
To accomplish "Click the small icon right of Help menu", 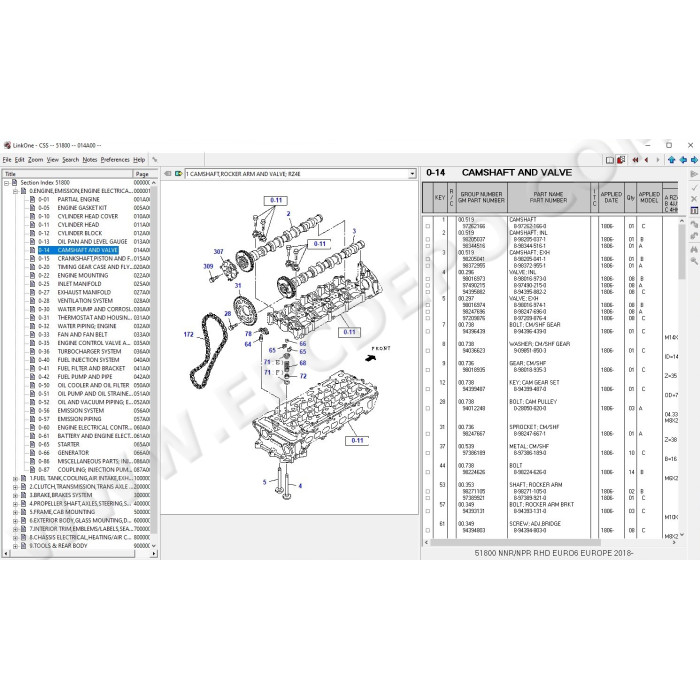I will (154, 160).
